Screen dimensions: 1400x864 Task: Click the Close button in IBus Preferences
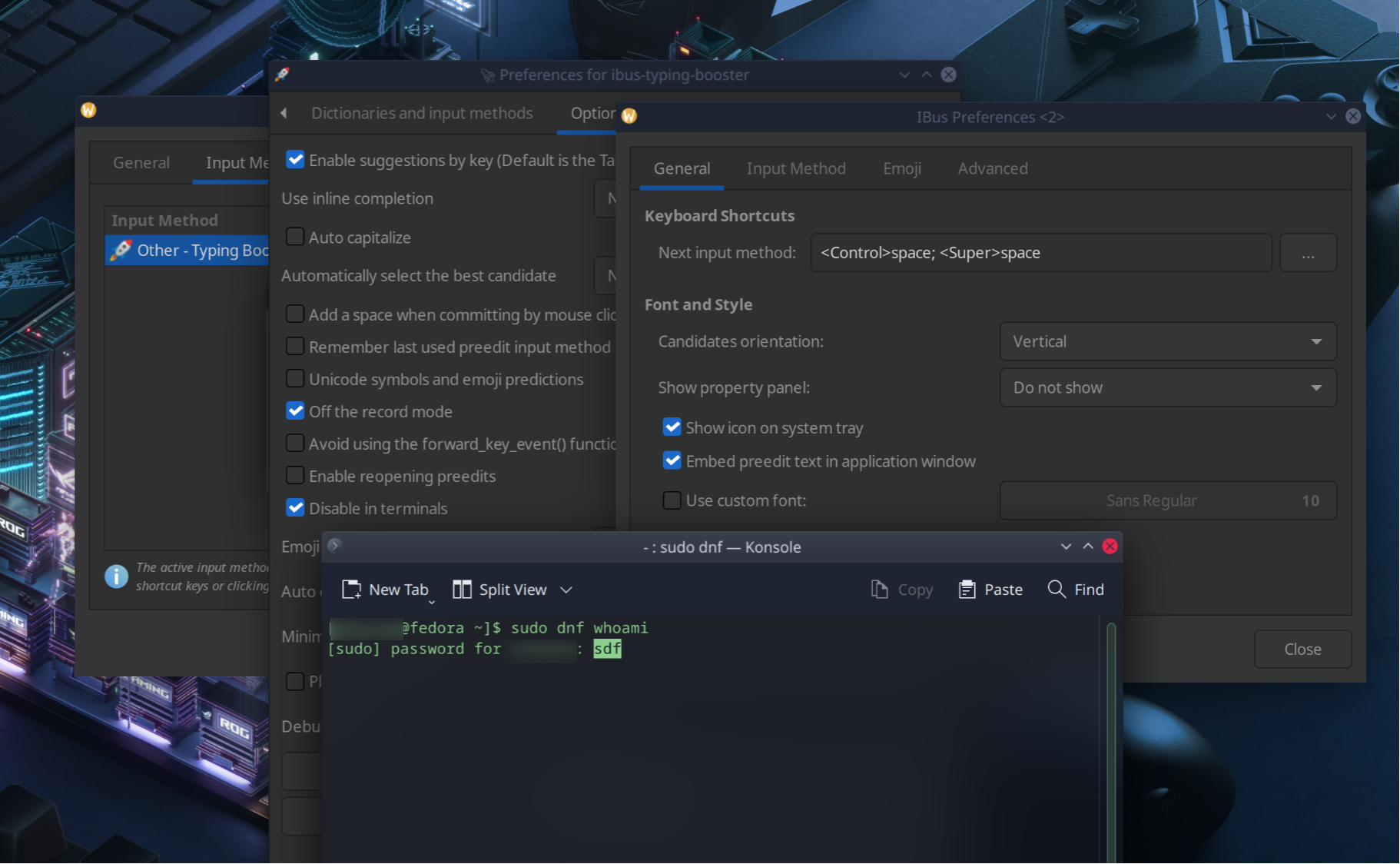tap(1302, 649)
